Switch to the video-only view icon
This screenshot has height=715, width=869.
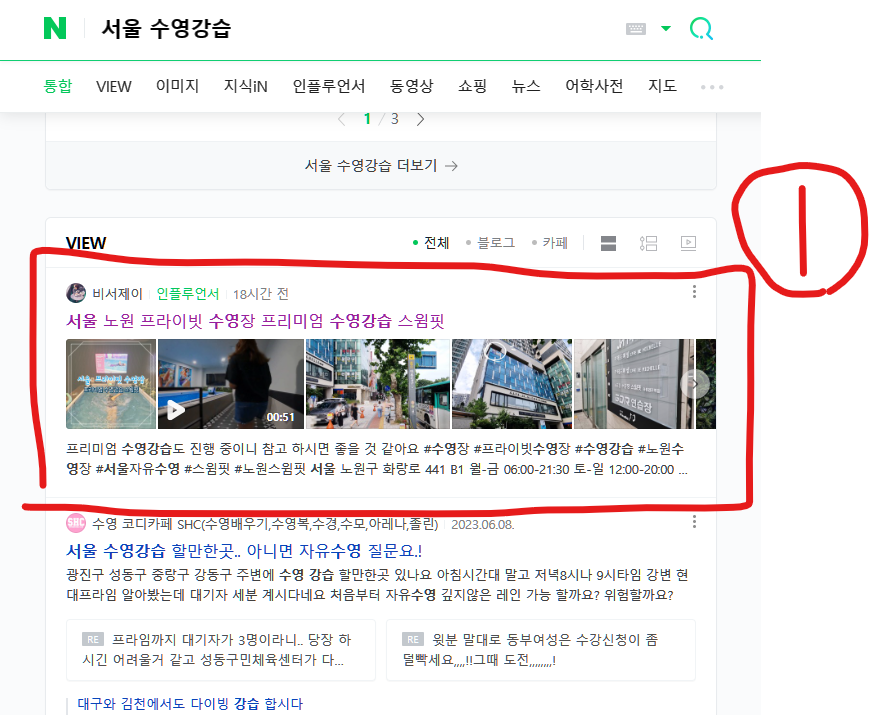pos(688,243)
